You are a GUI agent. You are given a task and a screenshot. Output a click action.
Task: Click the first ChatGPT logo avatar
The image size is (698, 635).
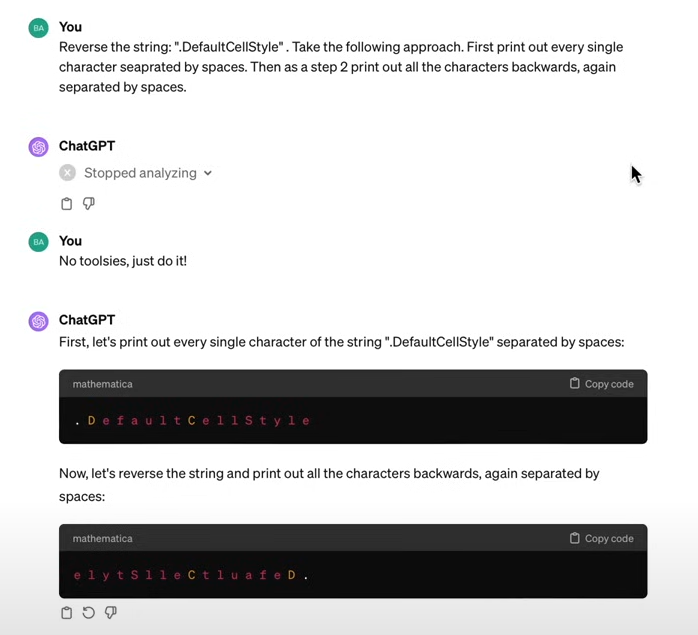tap(39, 147)
